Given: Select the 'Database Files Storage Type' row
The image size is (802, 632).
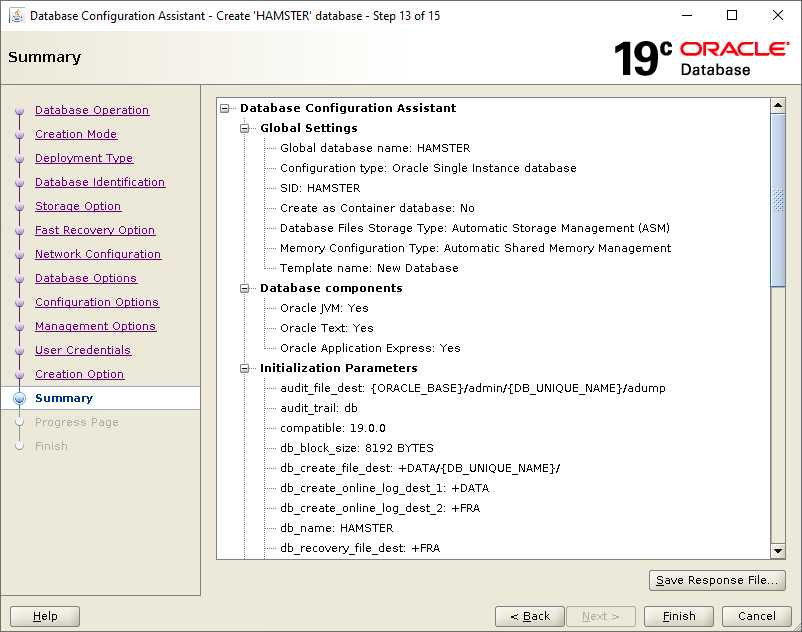Looking at the screenshot, I should tap(475, 228).
